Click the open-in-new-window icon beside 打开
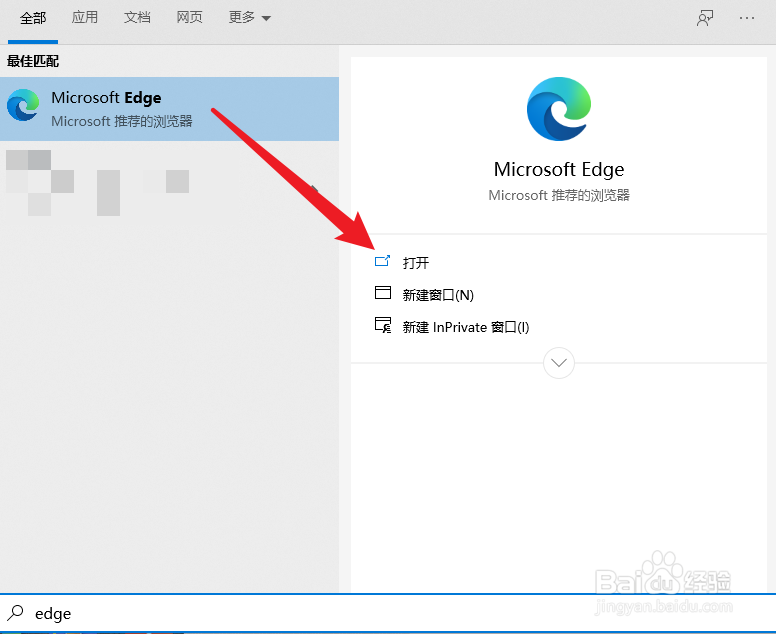 (383, 261)
